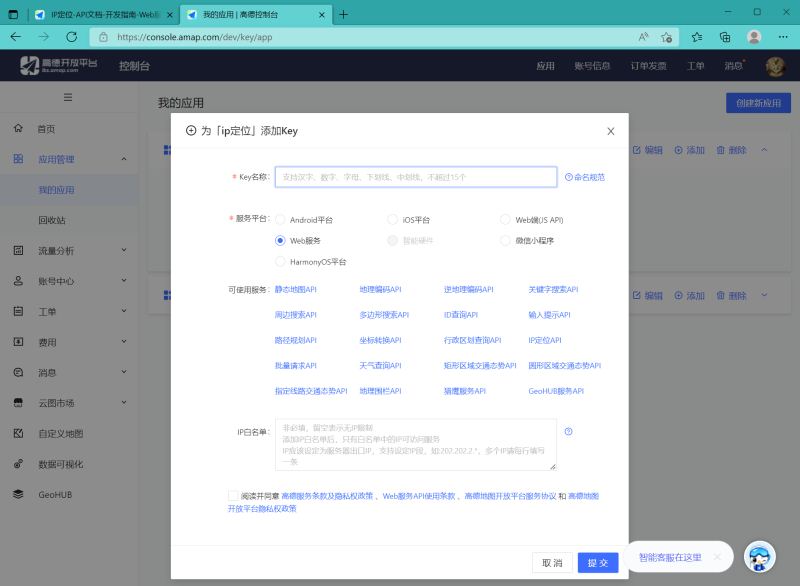The image size is (800, 586).
Task: Open the smart customer service robot icon
Action: [759, 557]
